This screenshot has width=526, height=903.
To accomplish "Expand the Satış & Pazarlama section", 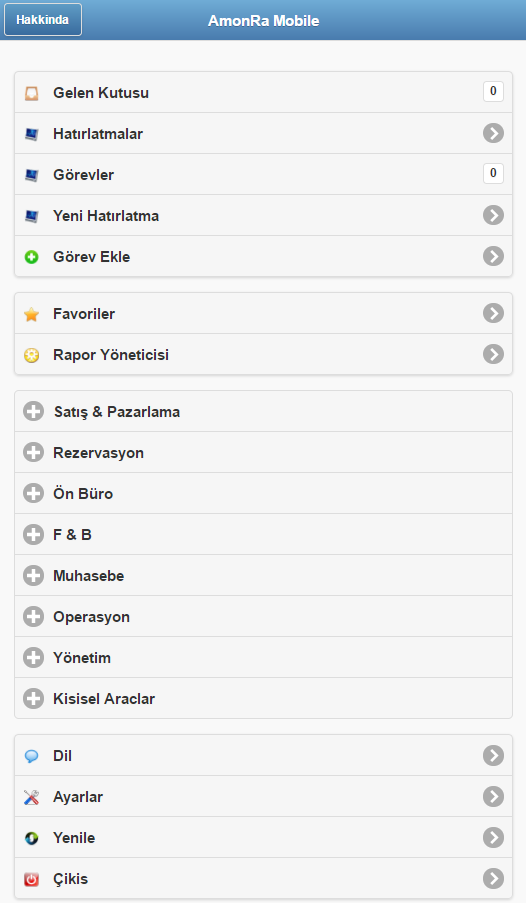I will [x=263, y=411].
